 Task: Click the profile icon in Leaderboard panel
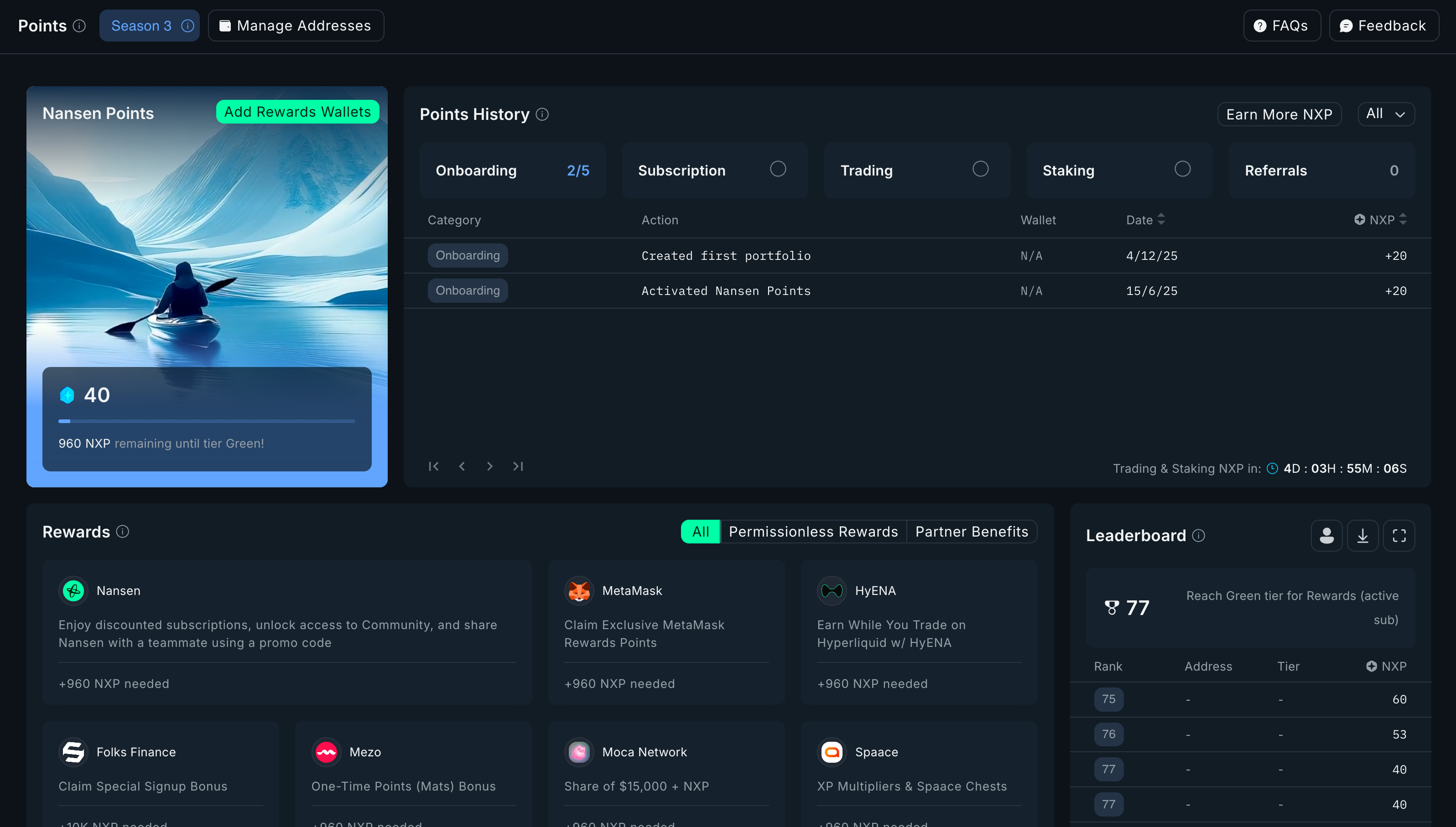1326,535
